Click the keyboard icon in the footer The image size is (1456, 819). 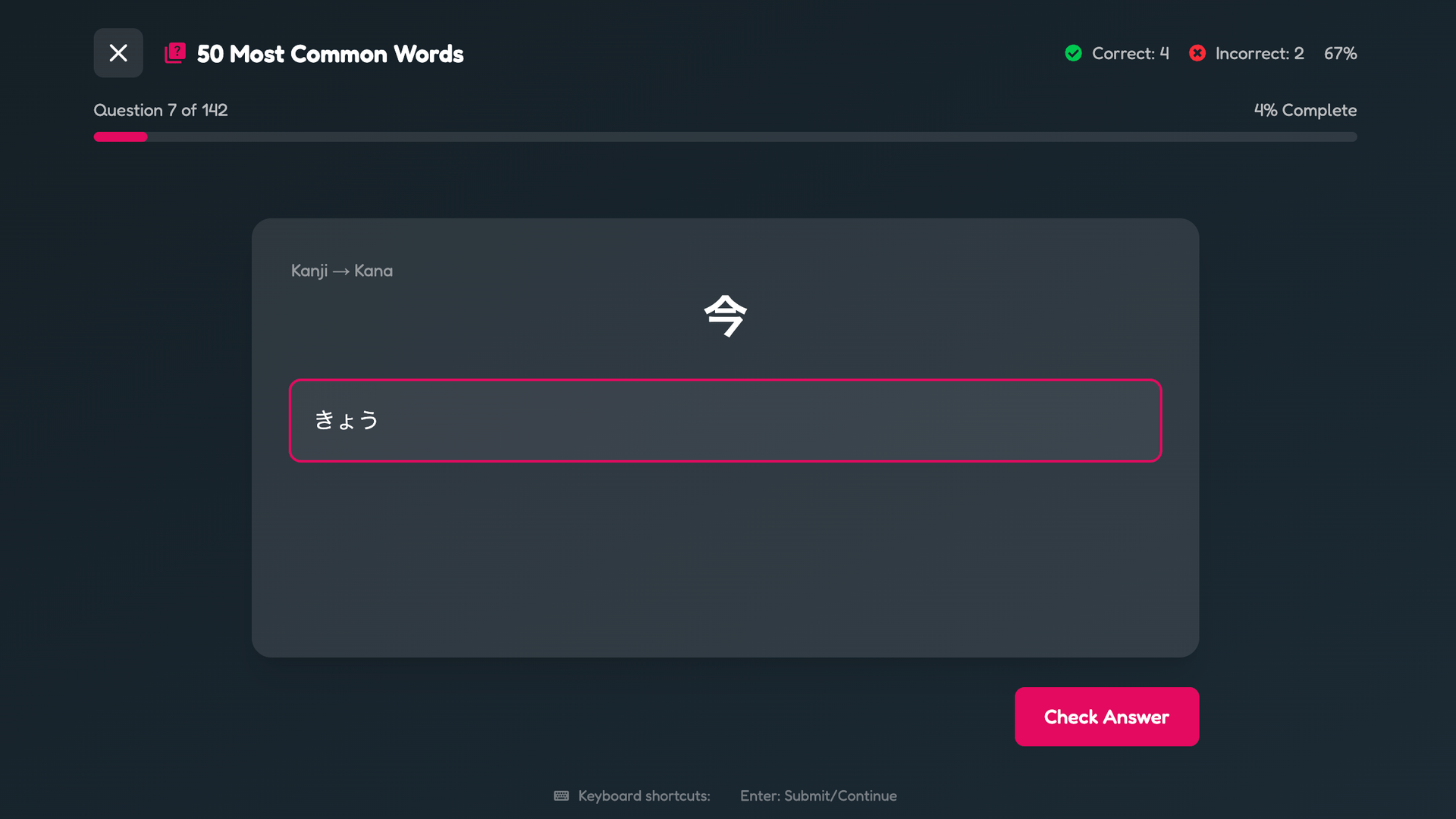561,795
